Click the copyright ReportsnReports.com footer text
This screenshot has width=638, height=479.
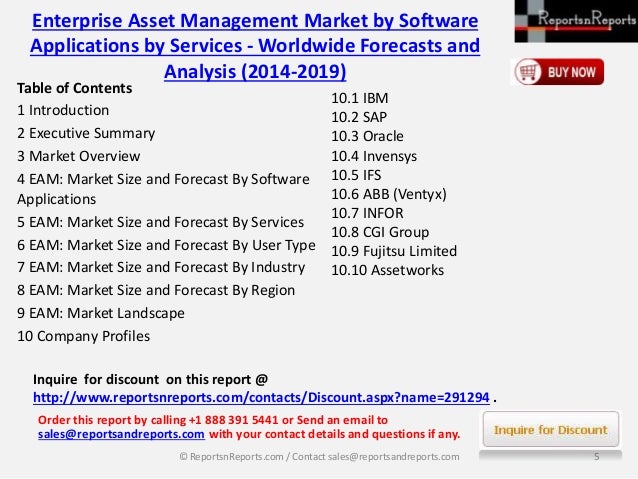point(319,457)
